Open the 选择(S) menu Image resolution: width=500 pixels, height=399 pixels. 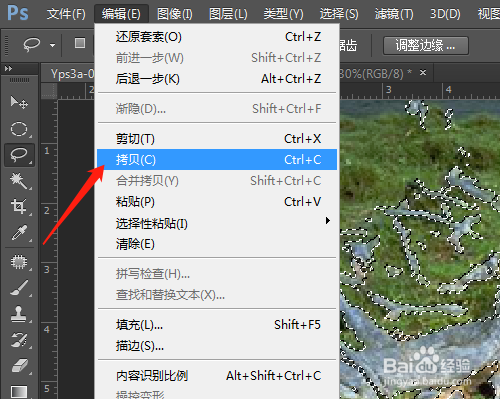339,14
